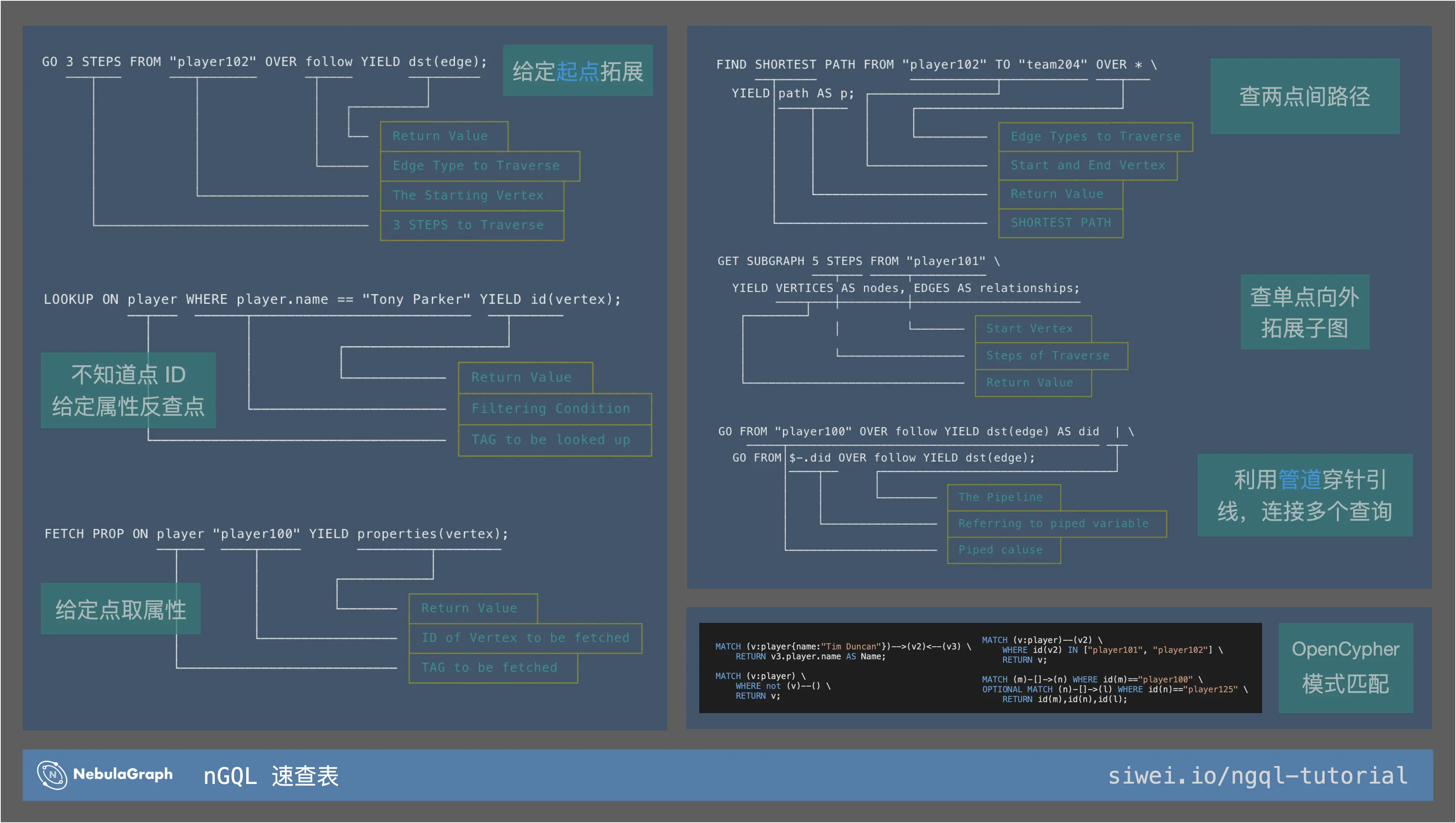Click the 给定点取属性 label box

pyautogui.click(x=120, y=609)
